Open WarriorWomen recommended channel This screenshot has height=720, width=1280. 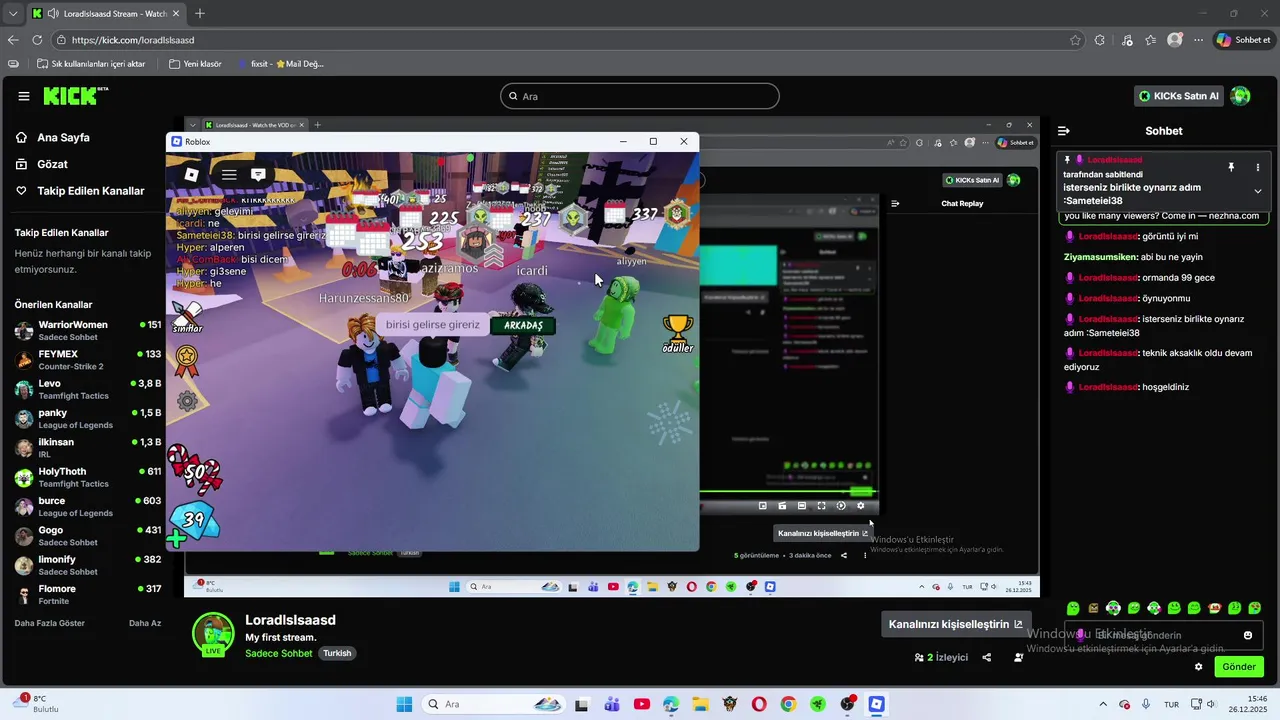coord(88,331)
